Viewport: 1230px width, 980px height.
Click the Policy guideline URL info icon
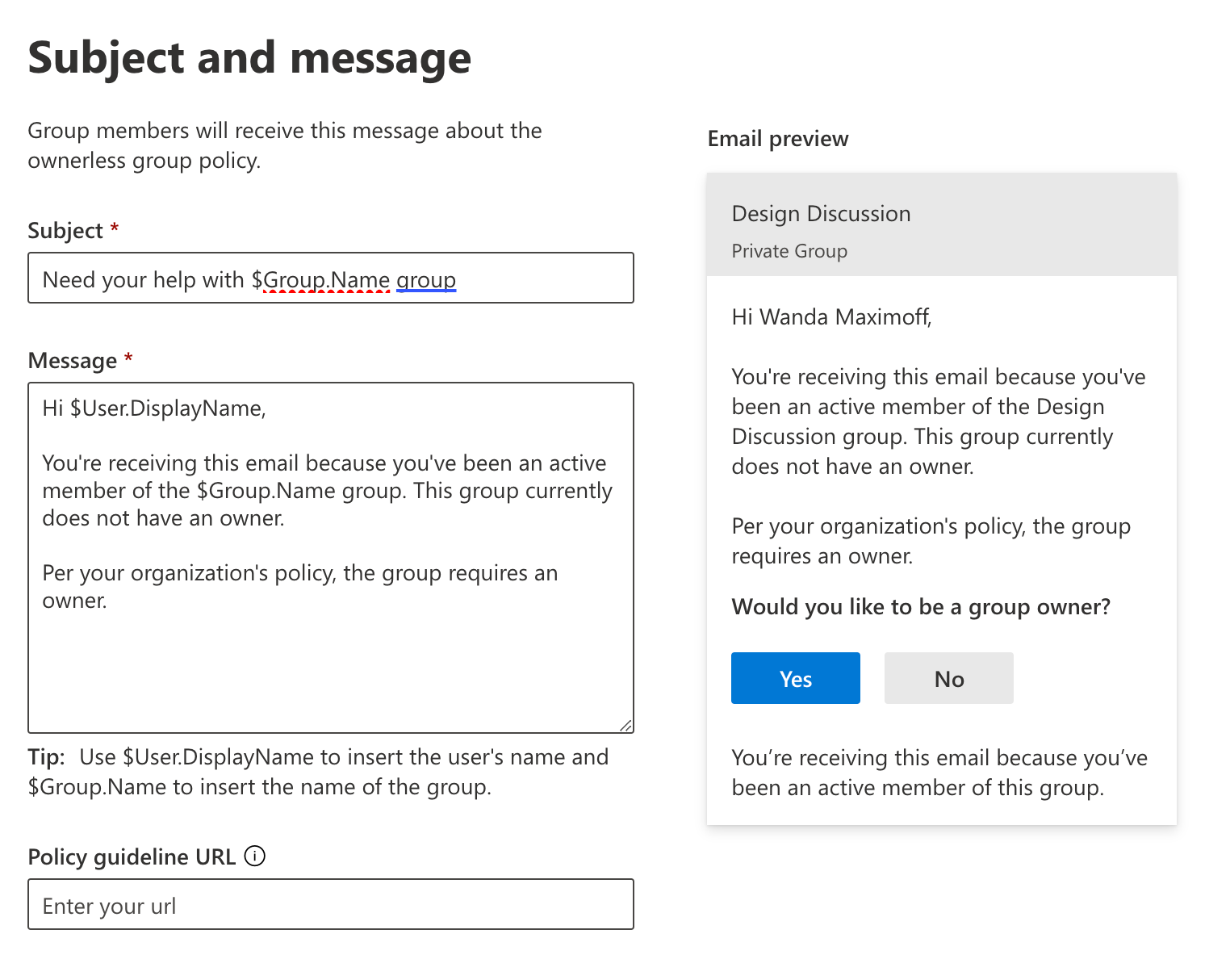pyautogui.click(x=254, y=856)
